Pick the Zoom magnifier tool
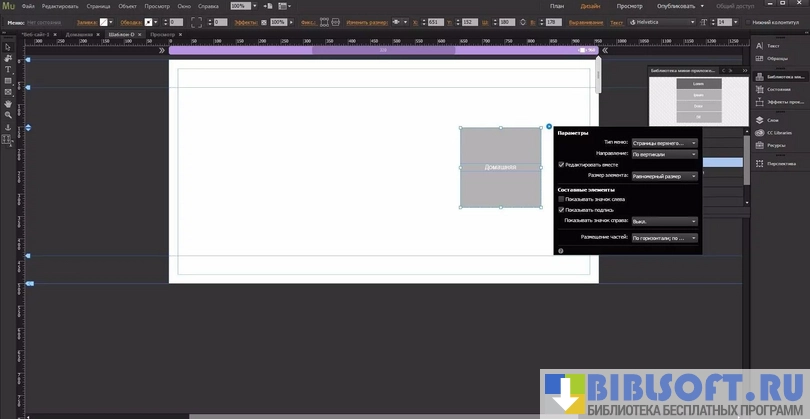The height and width of the screenshot is (419, 810). point(8,115)
